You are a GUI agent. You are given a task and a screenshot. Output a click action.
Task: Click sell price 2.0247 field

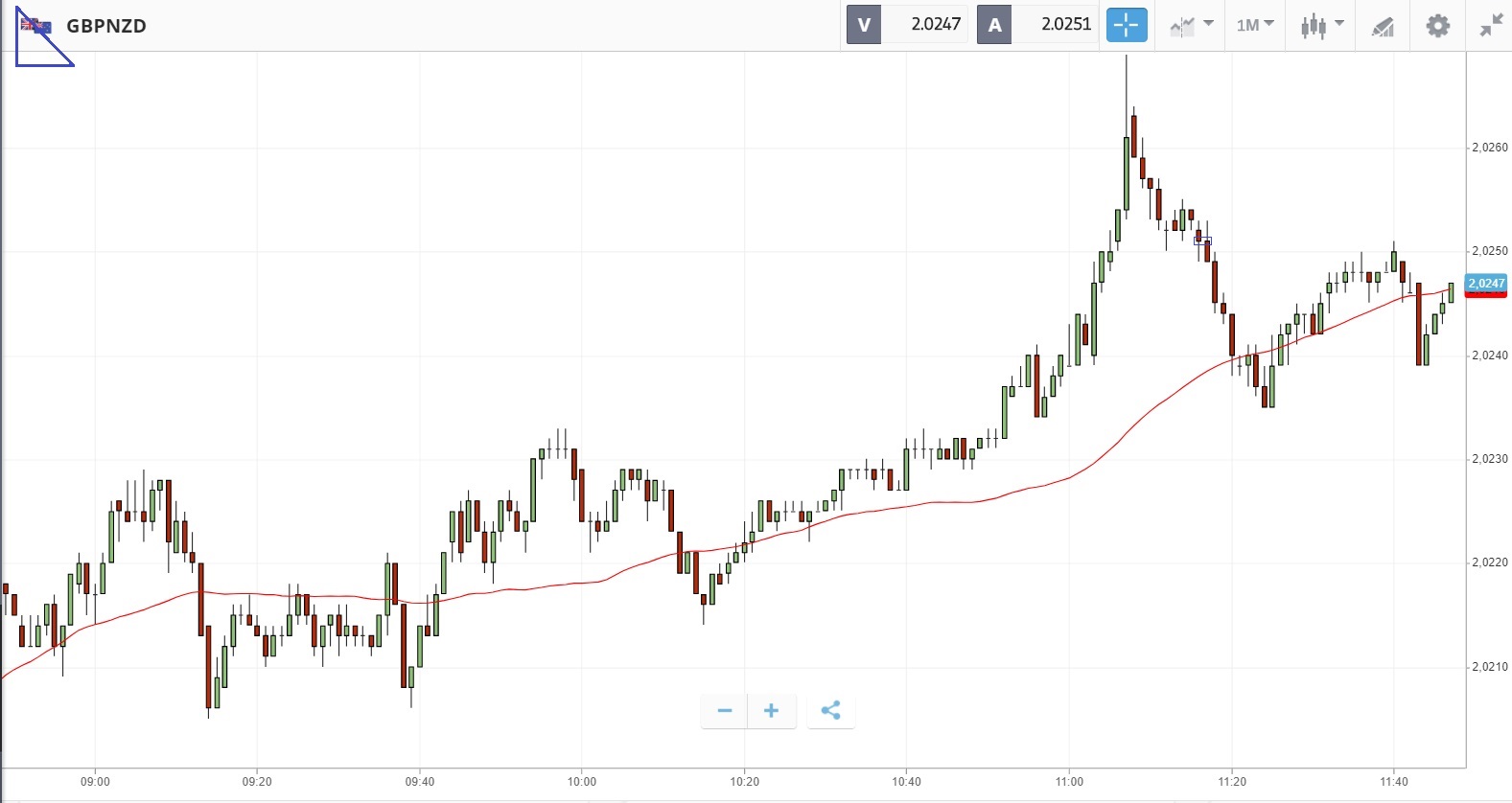(925, 25)
